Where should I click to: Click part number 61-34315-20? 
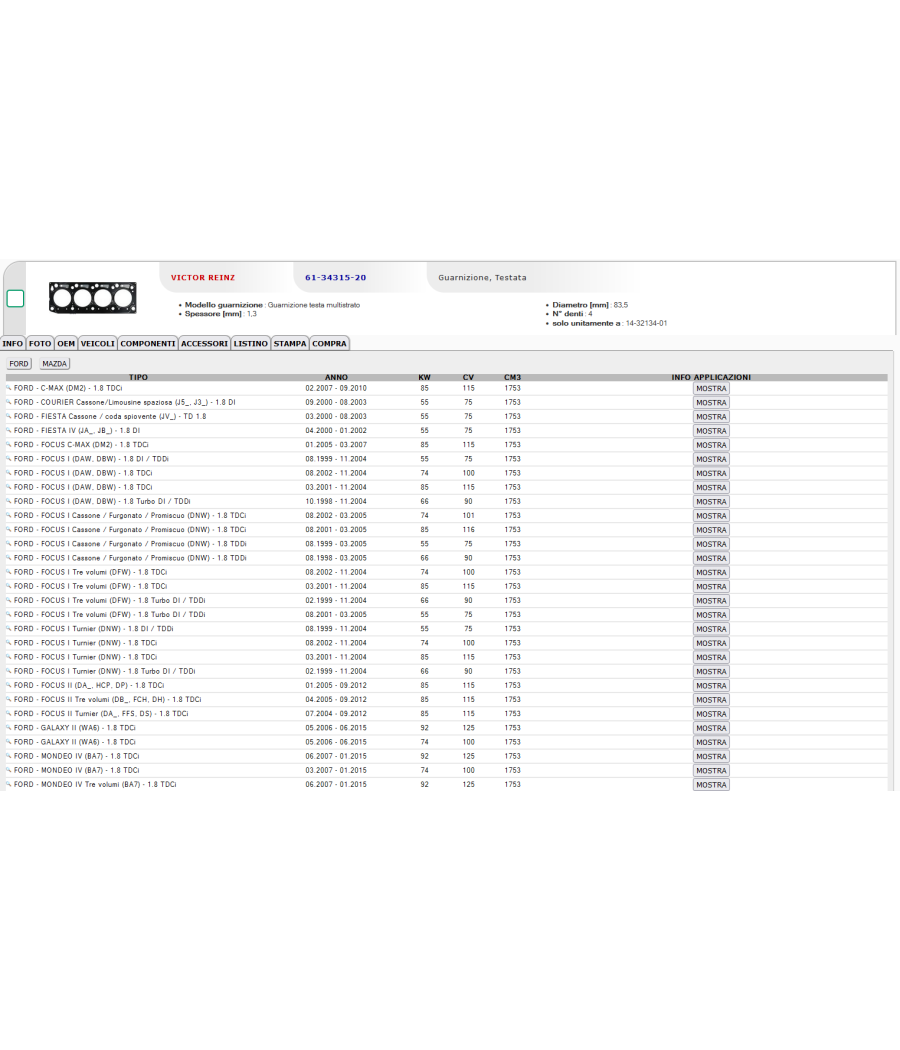(x=335, y=277)
